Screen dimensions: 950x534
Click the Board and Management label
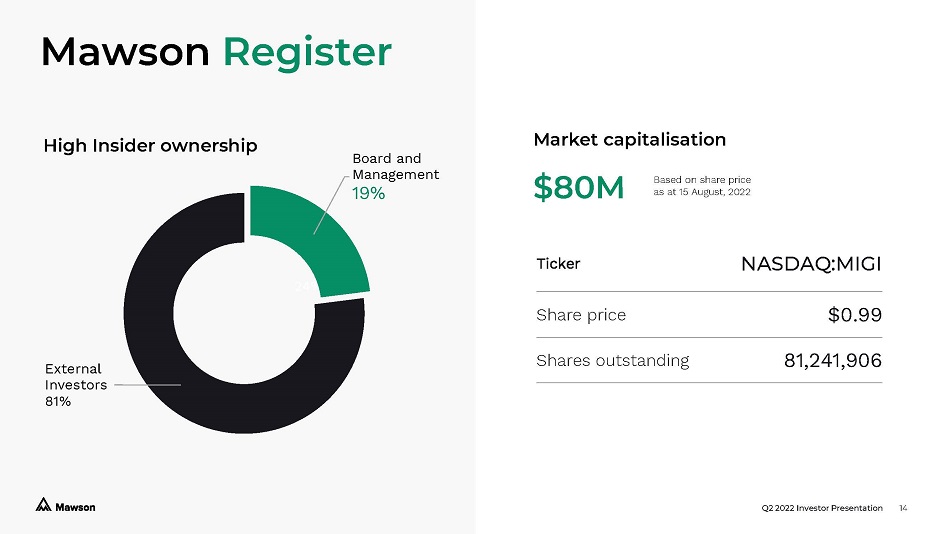coord(395,166)
